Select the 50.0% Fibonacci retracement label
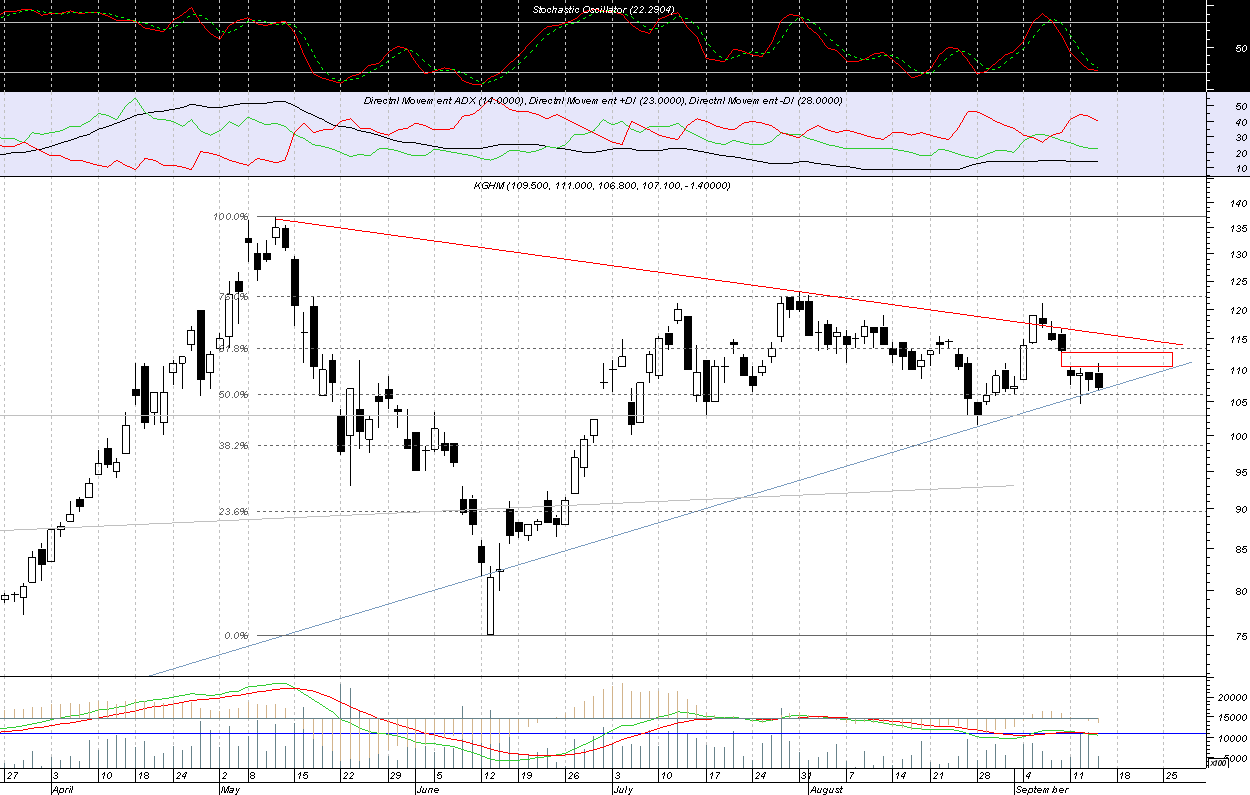 coord(232,394)
